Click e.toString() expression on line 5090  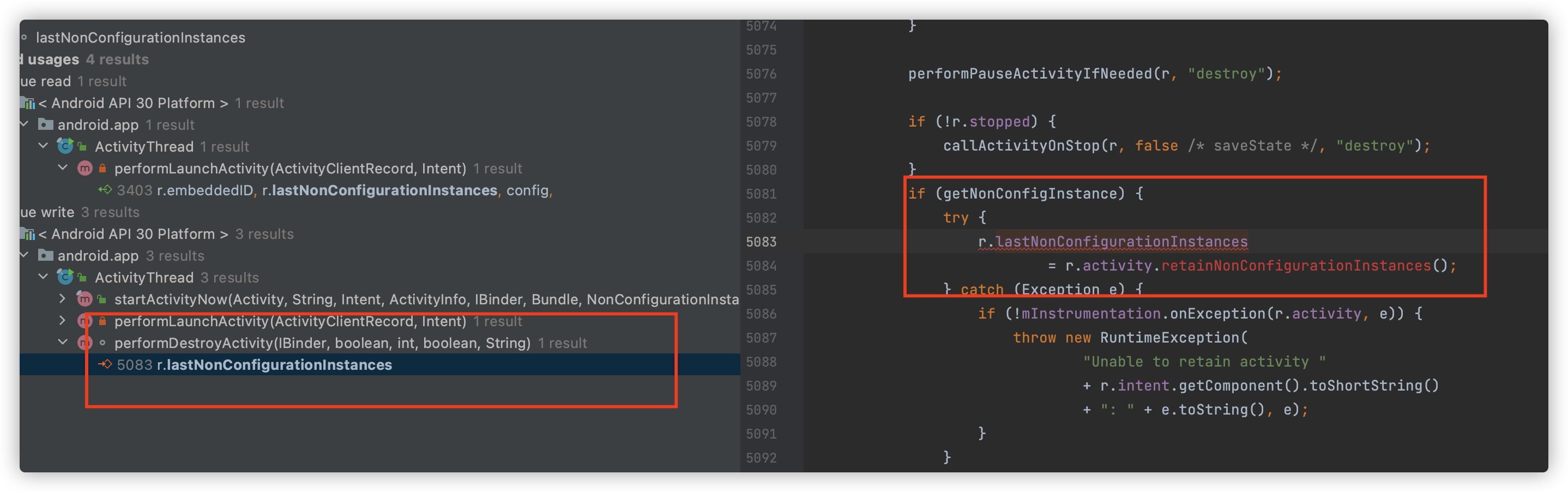click(1213, 409)
